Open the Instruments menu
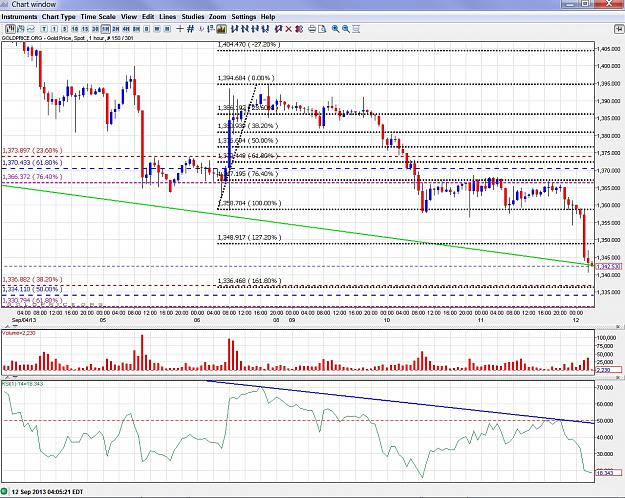This screenshot has width=625, height=498. tap(19, 17)
